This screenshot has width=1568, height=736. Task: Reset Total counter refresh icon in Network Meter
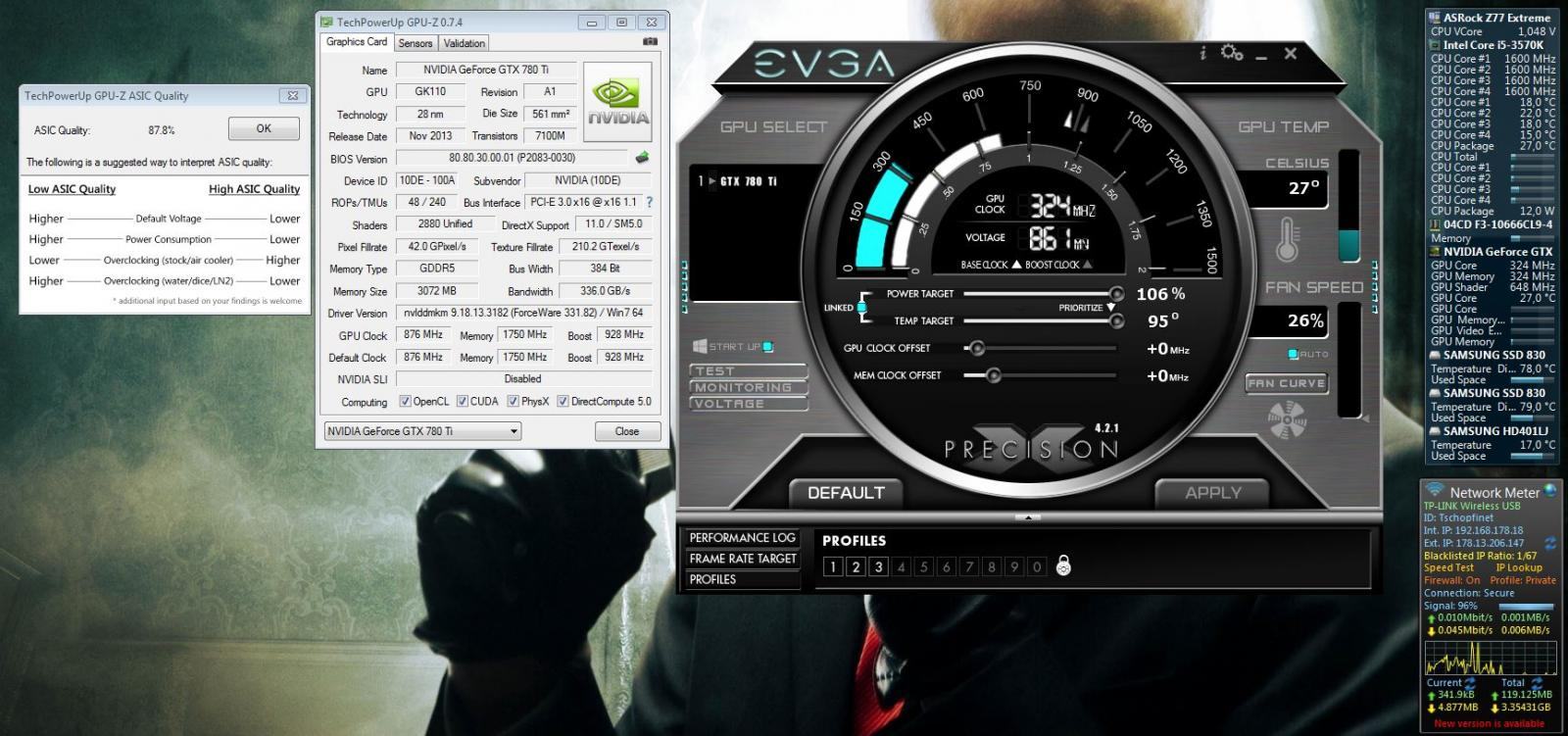tap(1536, 683)
